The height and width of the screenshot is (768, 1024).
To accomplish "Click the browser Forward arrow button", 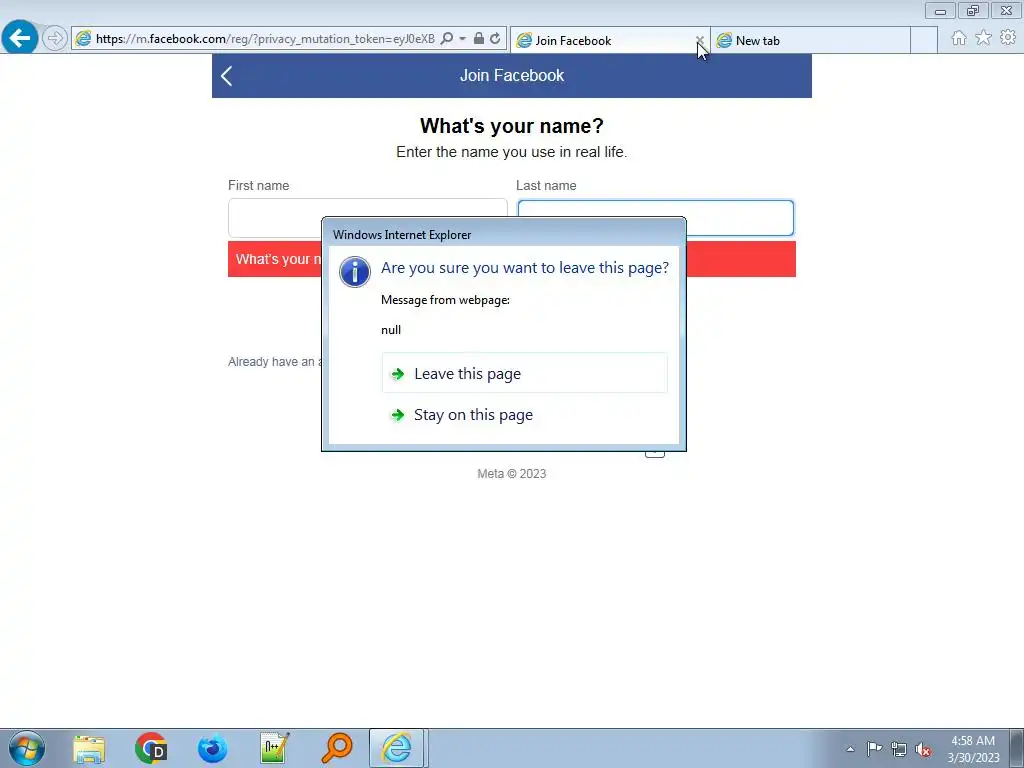I will [x=55, y=39].
